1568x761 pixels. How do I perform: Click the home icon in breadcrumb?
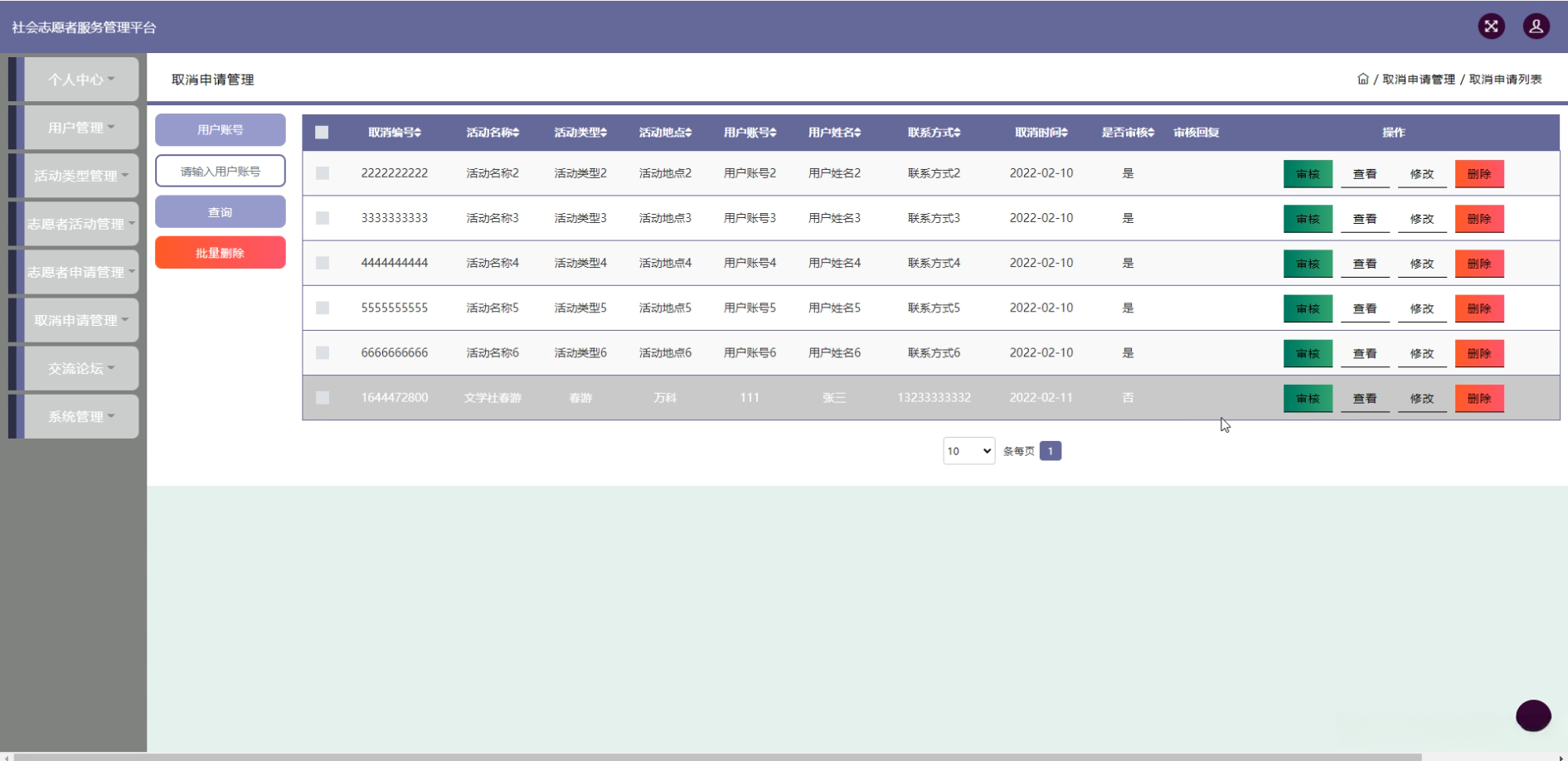point(1362,79)
